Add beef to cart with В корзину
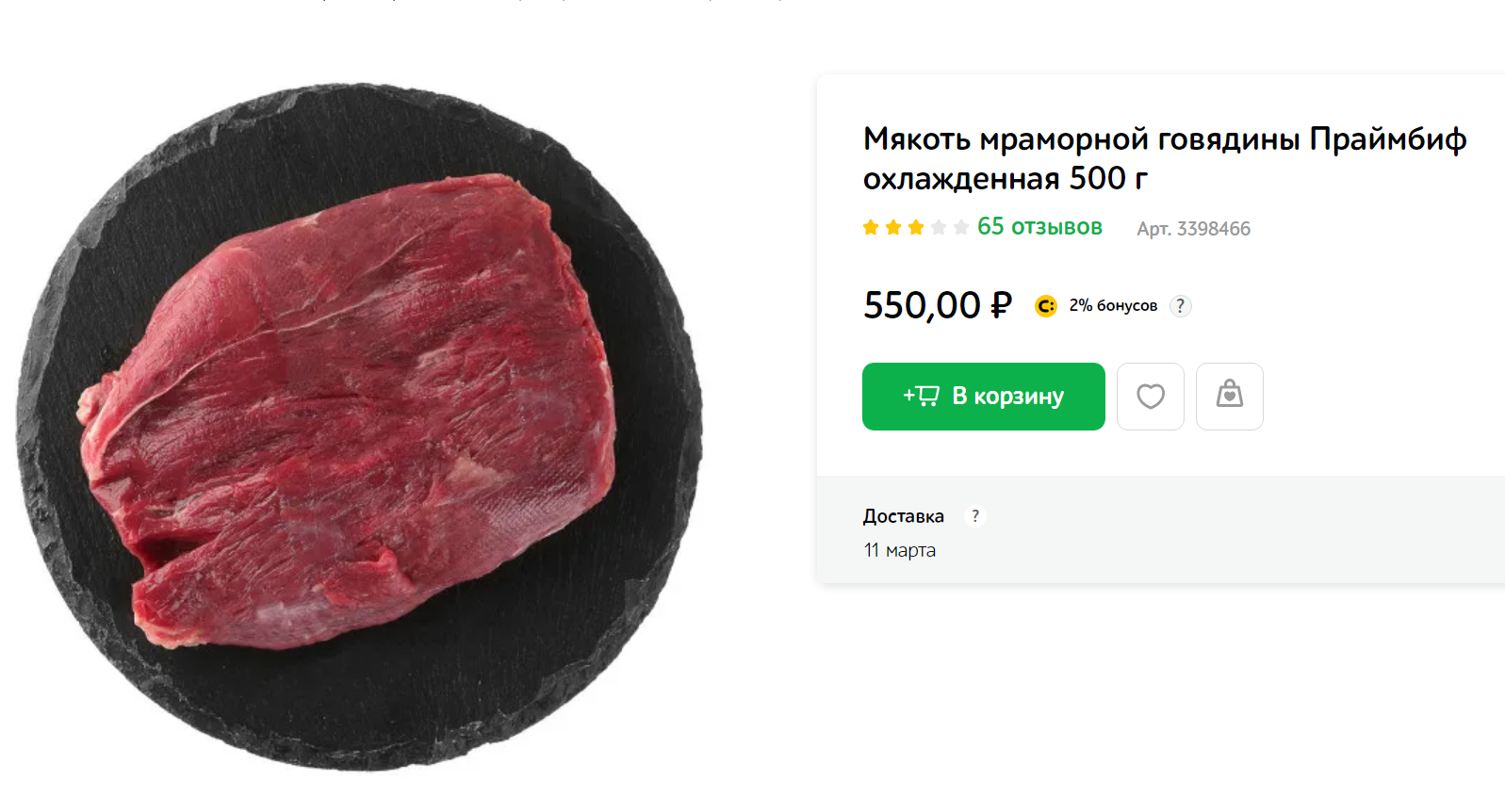 point(983,397)
